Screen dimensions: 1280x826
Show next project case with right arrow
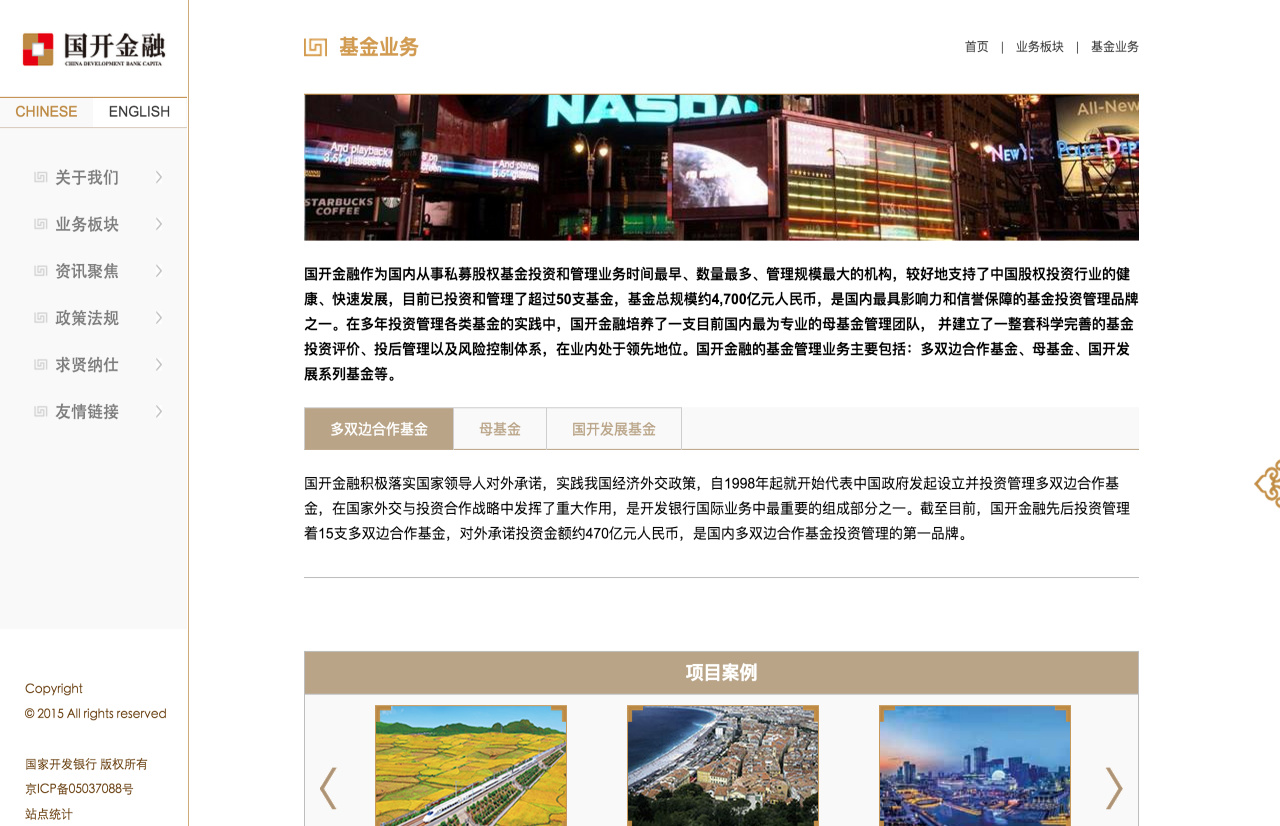pyautogui.click(x=1114, y=788)
